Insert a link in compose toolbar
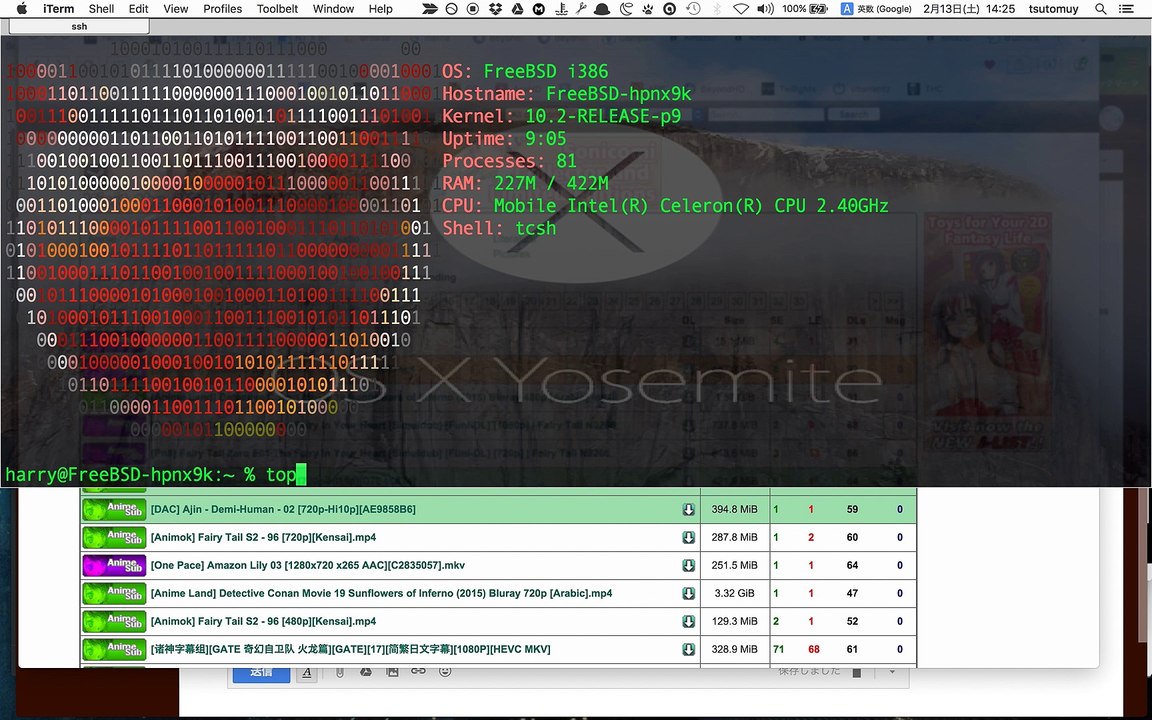 click(x=418, y=671)
